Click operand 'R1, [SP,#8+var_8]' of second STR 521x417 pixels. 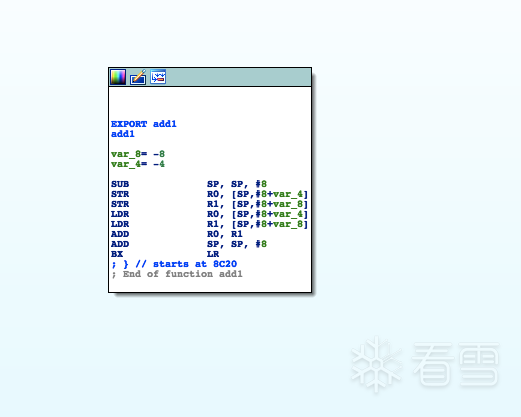pyautogui.click(x=257, y=204)
